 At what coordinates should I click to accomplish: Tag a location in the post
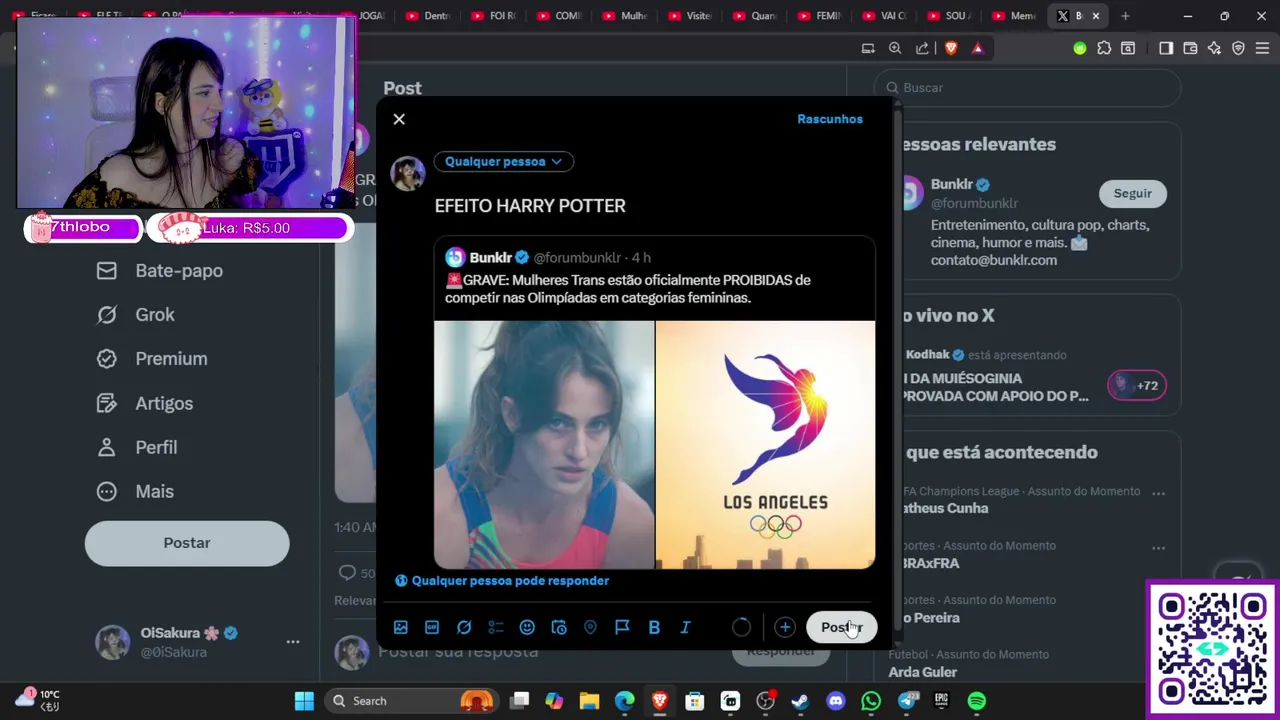click(x=590, y=627)
